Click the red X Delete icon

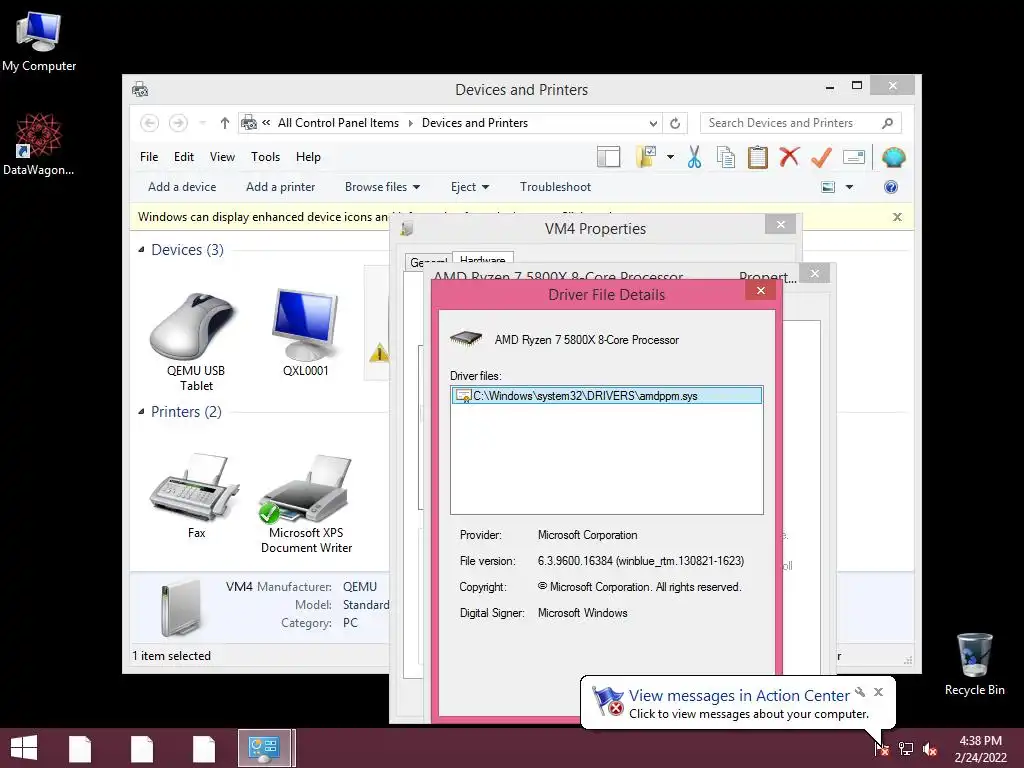coord(790,157)
